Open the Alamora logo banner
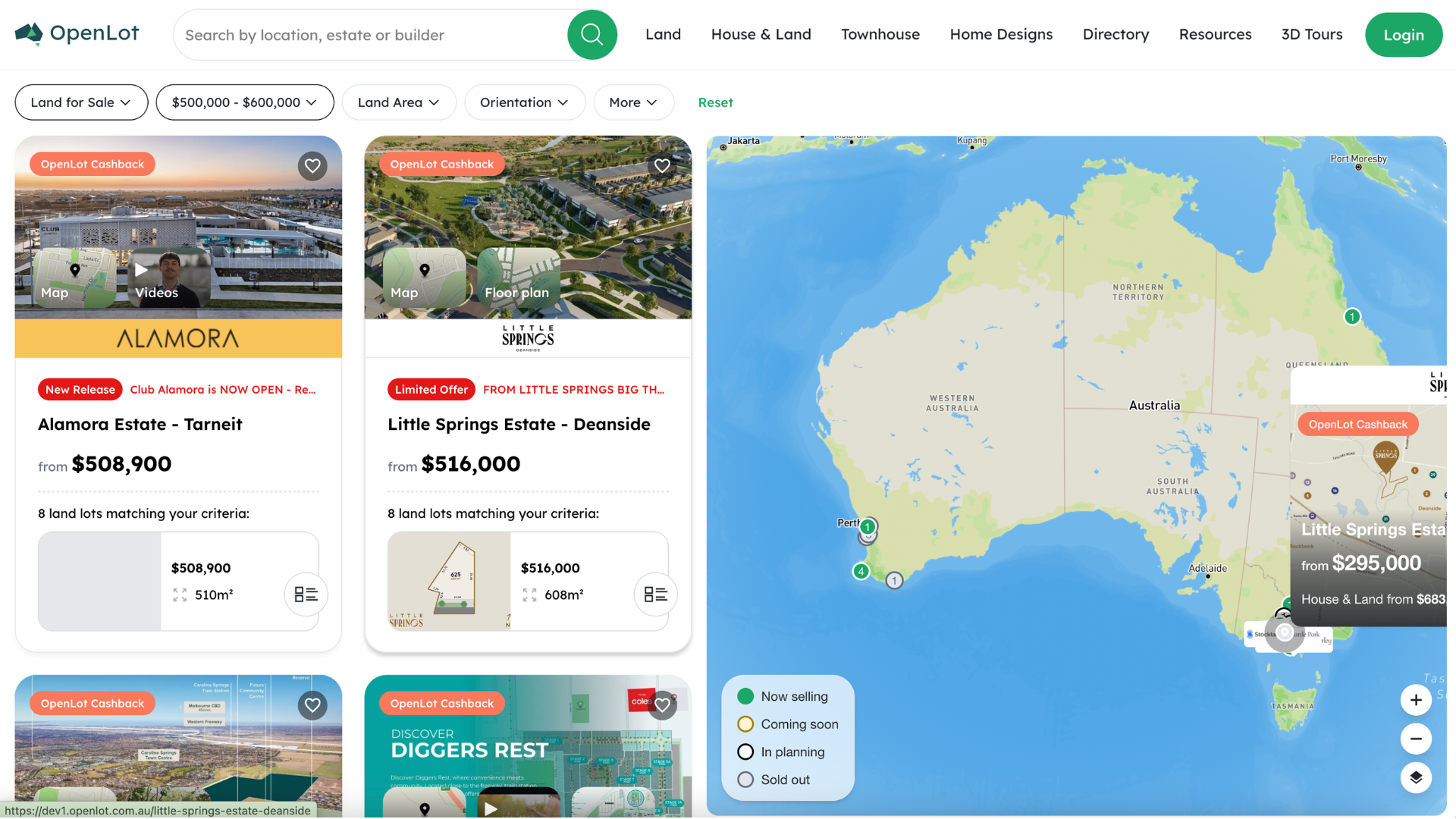The image size is (1456, 819). 178,338
